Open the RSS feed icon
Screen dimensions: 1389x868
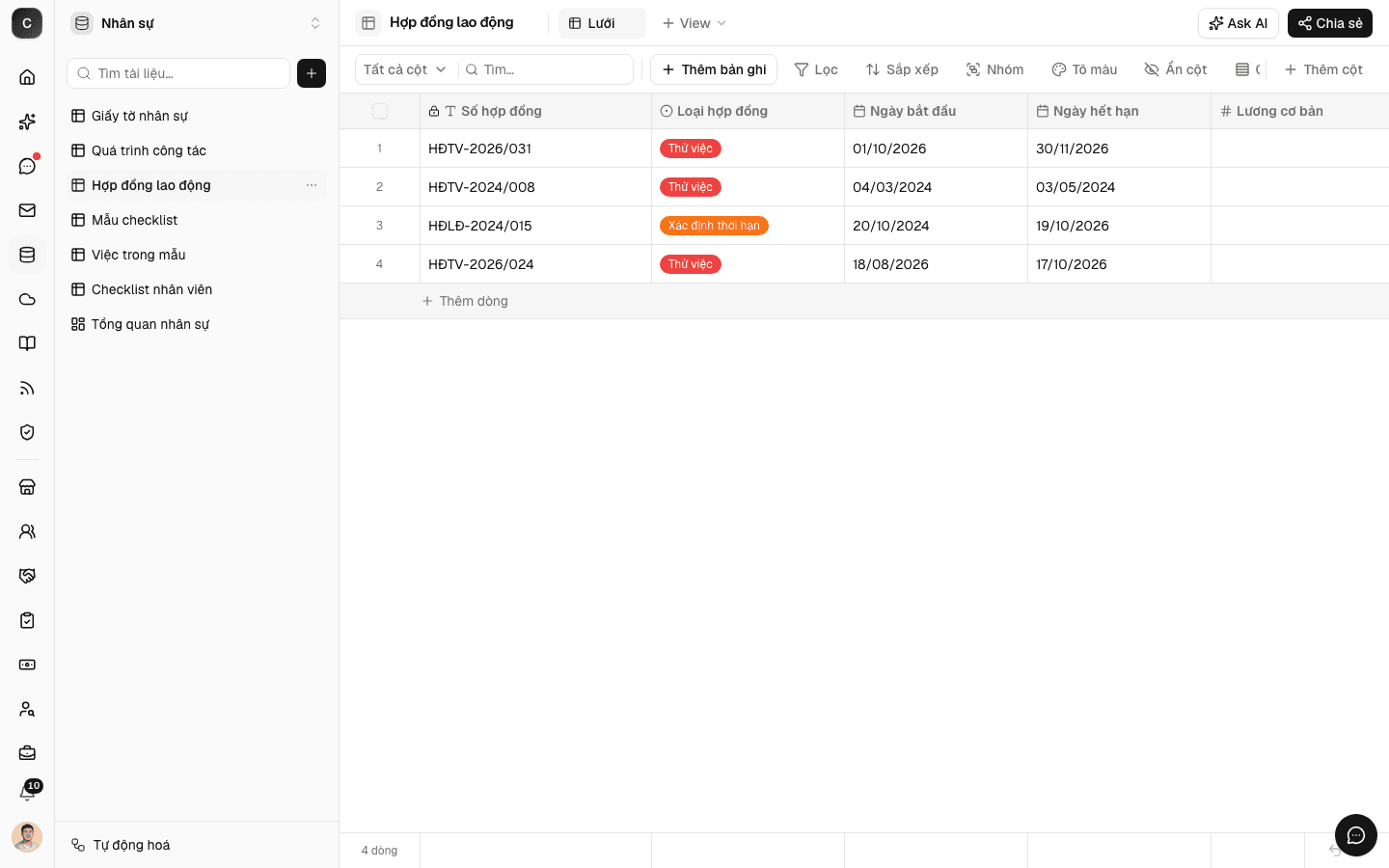click(x=27, y=388)
